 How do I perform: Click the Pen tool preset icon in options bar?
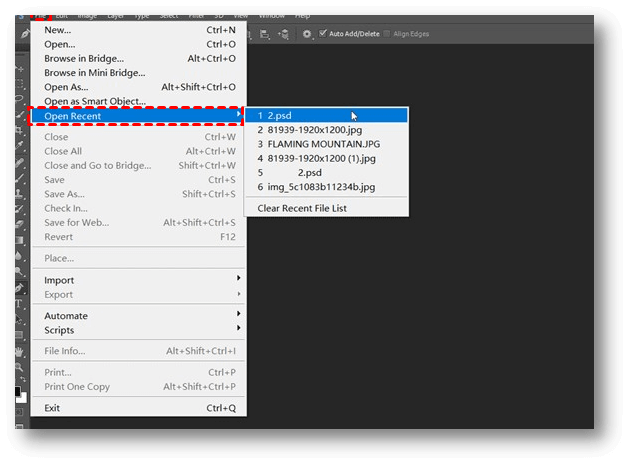click(x=25, y=34)
